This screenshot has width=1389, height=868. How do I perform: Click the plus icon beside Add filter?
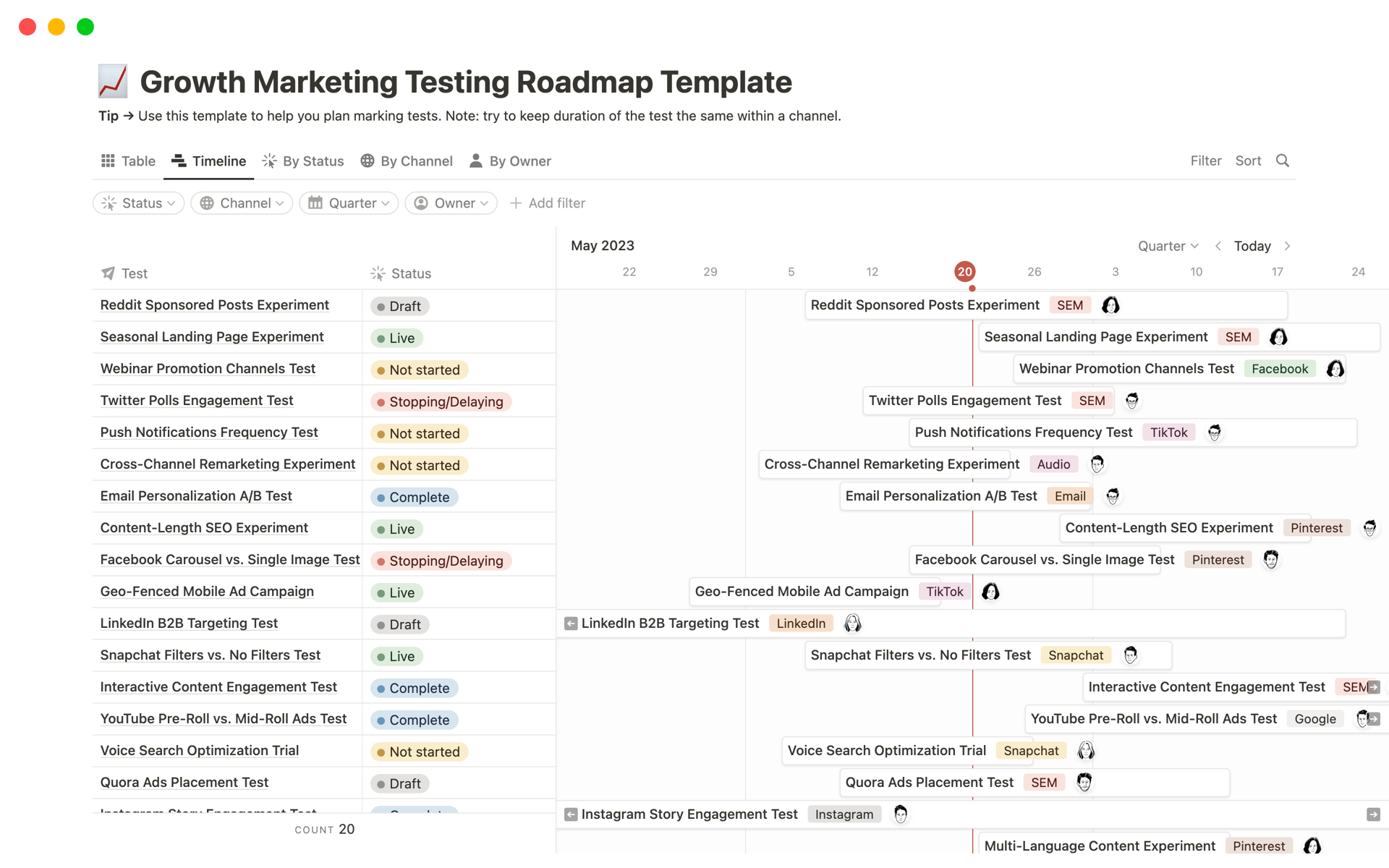pyautogui.click(x=516, y=203)
